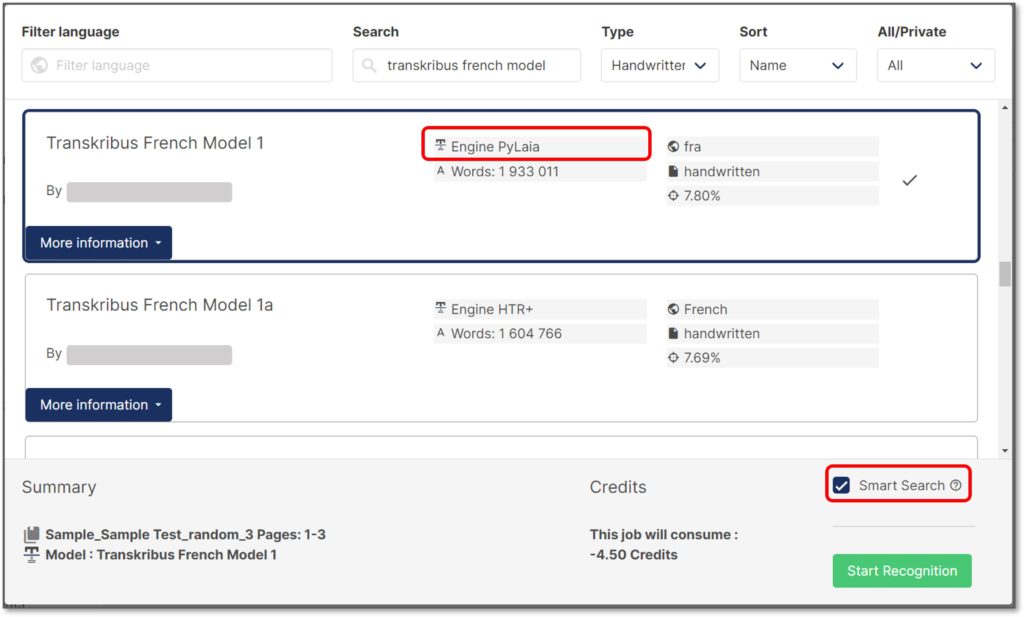The height and width of the screenshot is (617, 1024).
Task: Toggle the Smart Search checkbox
Action: tap(841, 486)
